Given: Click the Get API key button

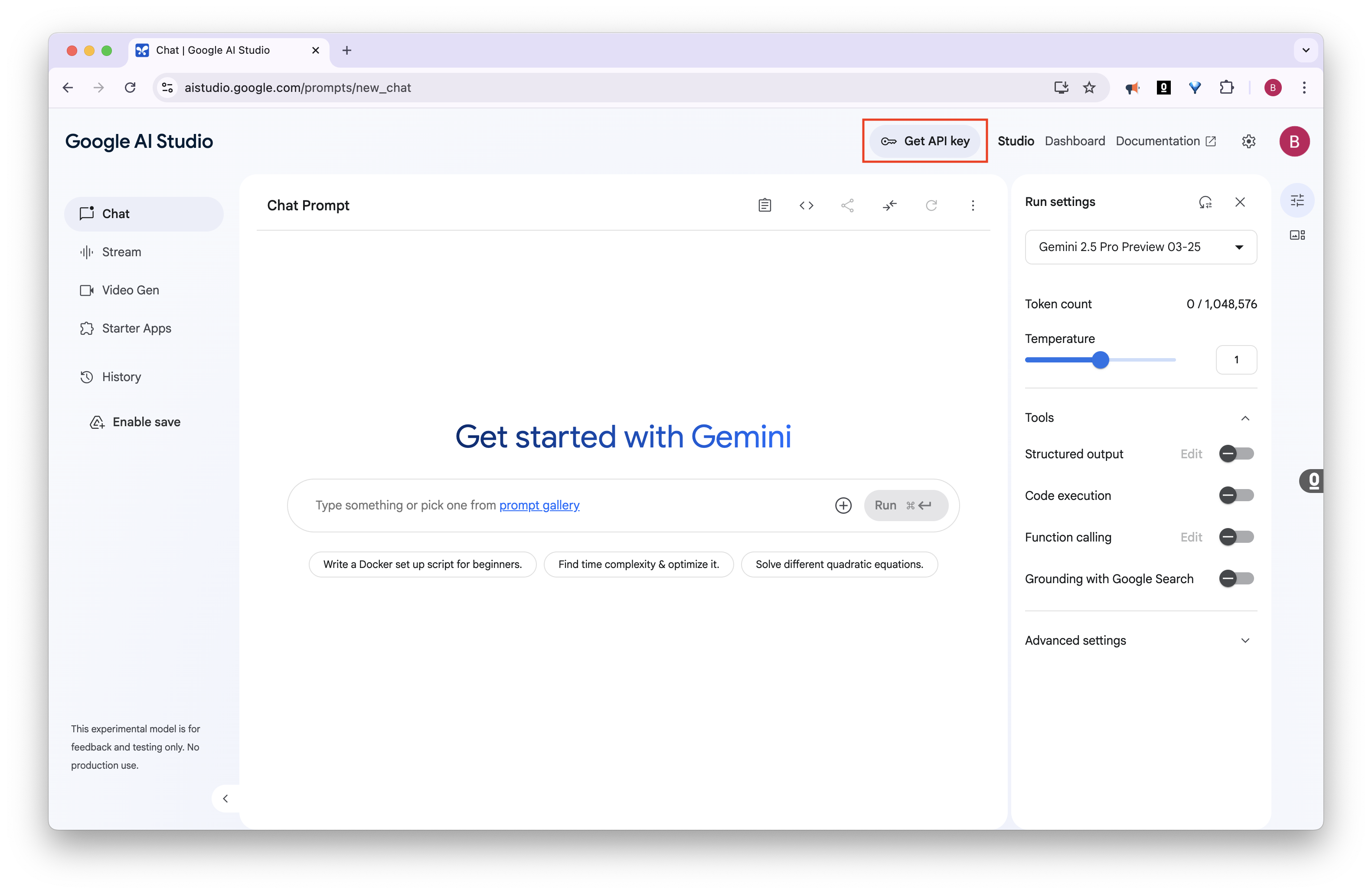Looking at the screenshot, I should (x=924, y=141).
